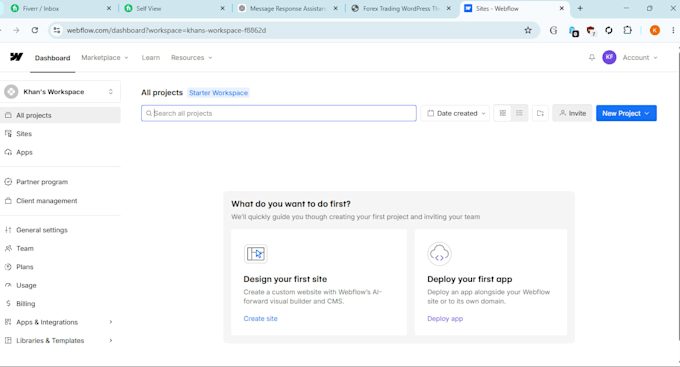View site information icon in address bar

[x=57, y=30]
